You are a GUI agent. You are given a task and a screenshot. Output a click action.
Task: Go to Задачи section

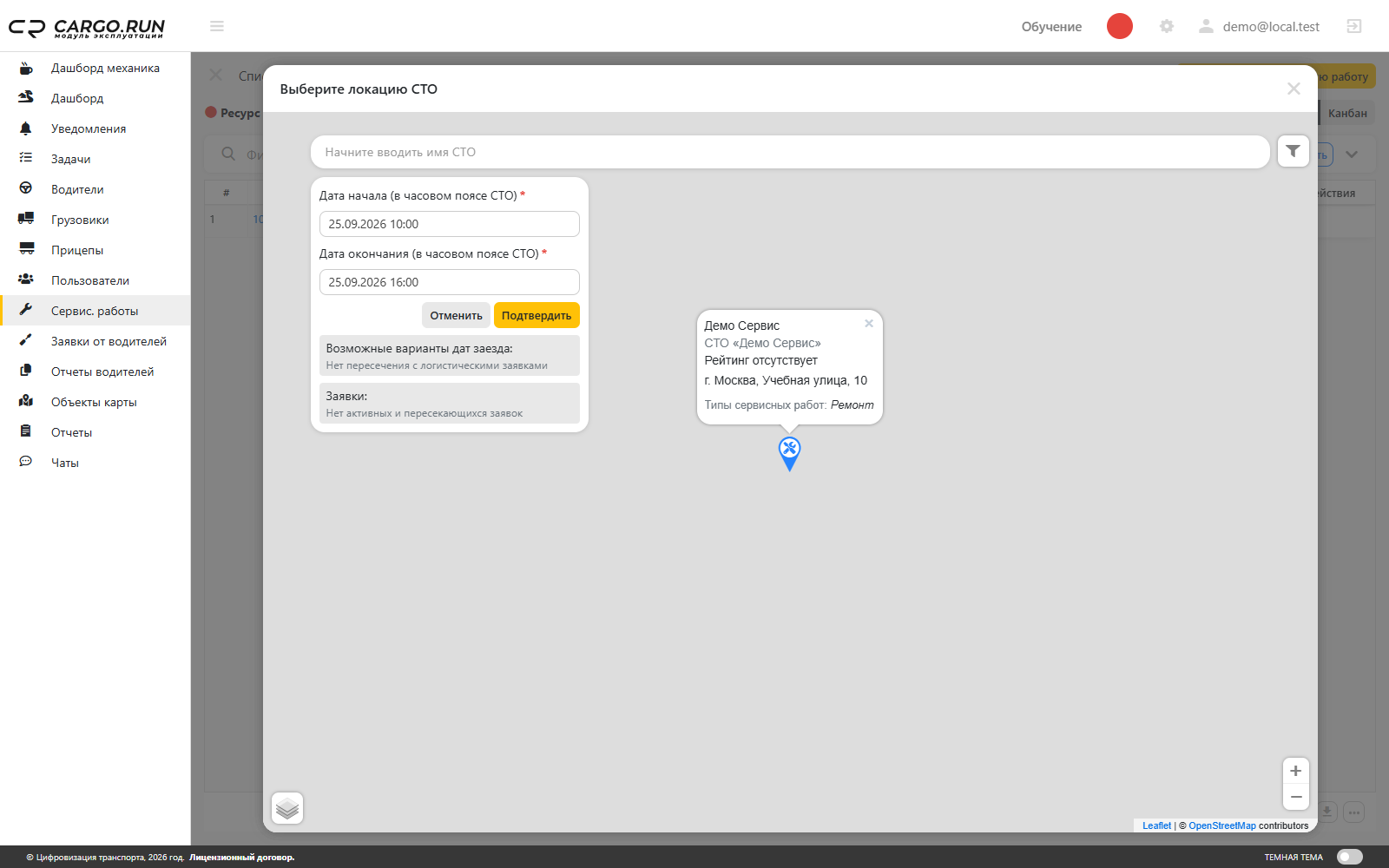95,159
